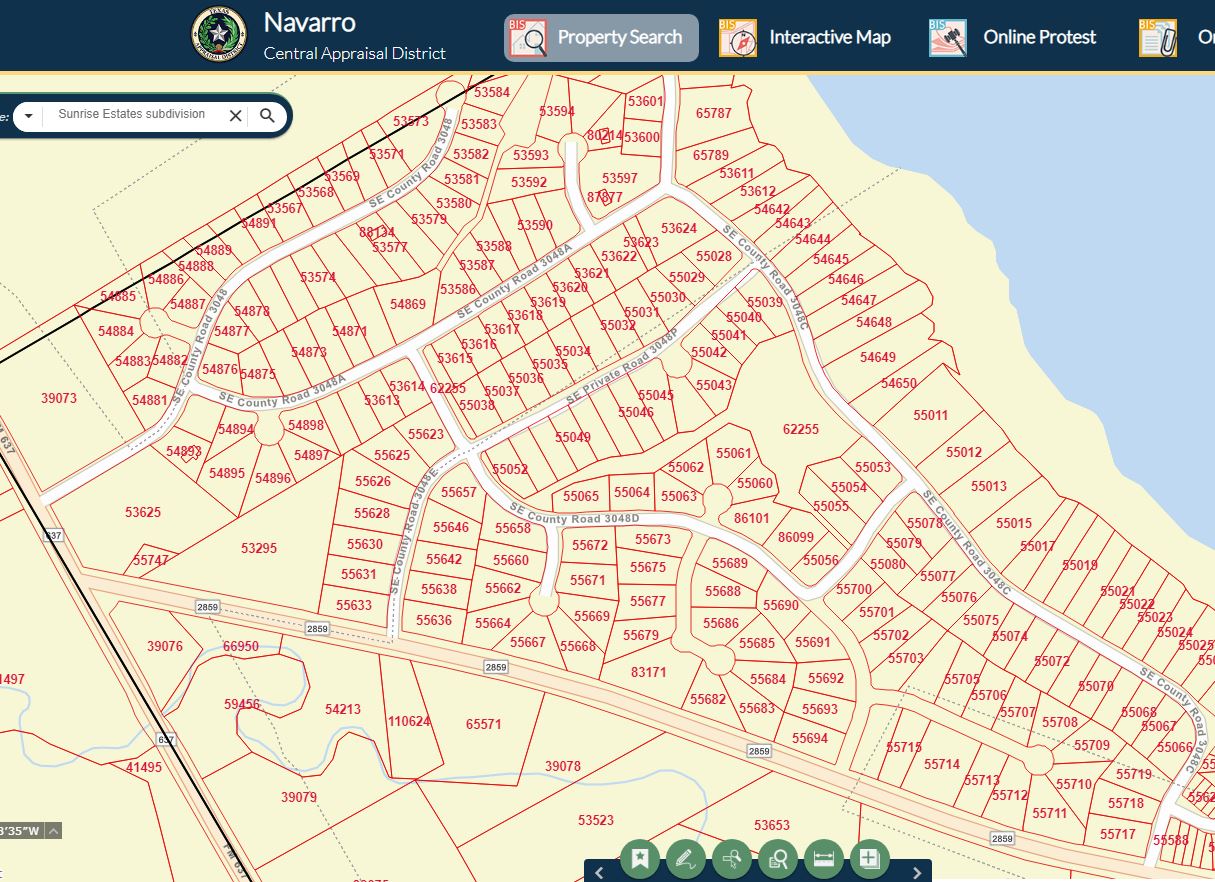
Task: Activate the identify/select by pointer tool
Action: pyautogui.click(x=732, y=858)
